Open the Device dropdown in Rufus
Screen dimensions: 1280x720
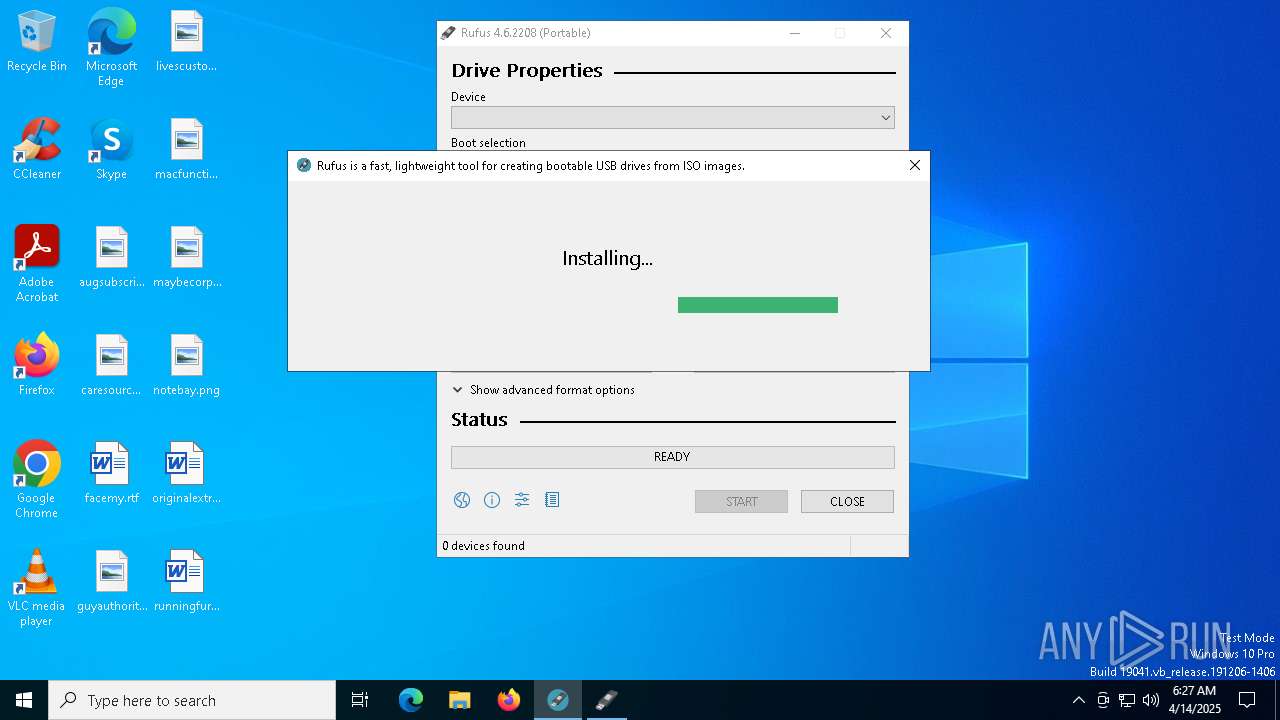(x=672, y=117)
